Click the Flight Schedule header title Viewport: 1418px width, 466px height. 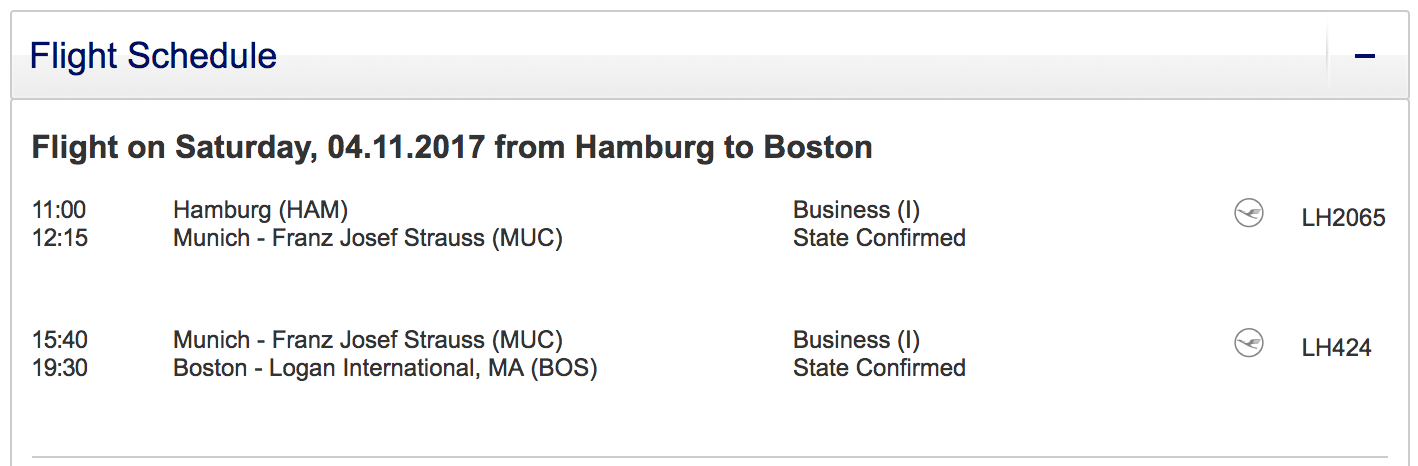point(153,56)
